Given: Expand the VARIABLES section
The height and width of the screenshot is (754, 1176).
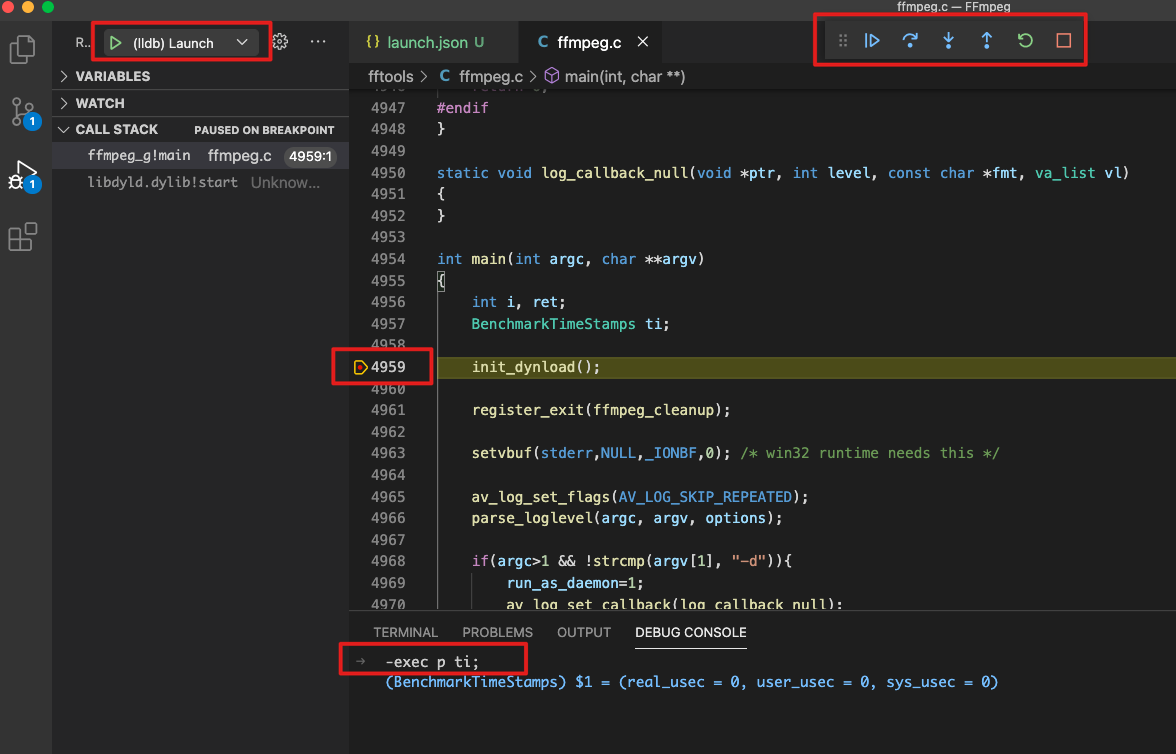Looking at the screenshot, I should [x=201, y=77].
